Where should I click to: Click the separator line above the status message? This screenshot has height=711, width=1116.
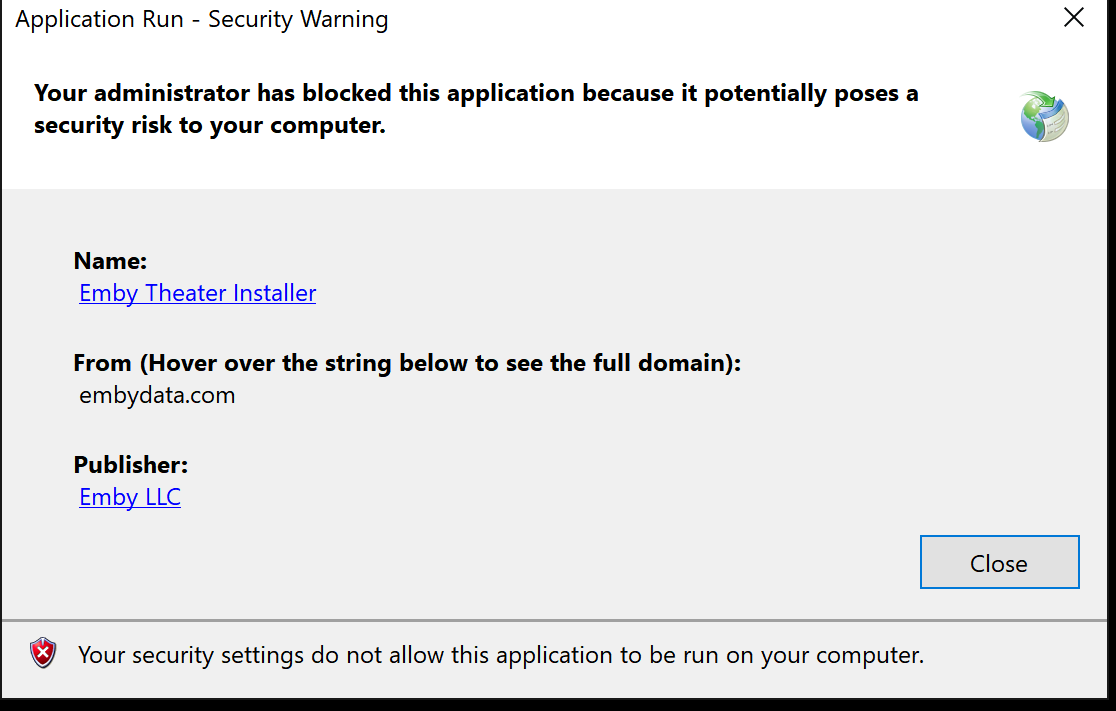[555, 620]
